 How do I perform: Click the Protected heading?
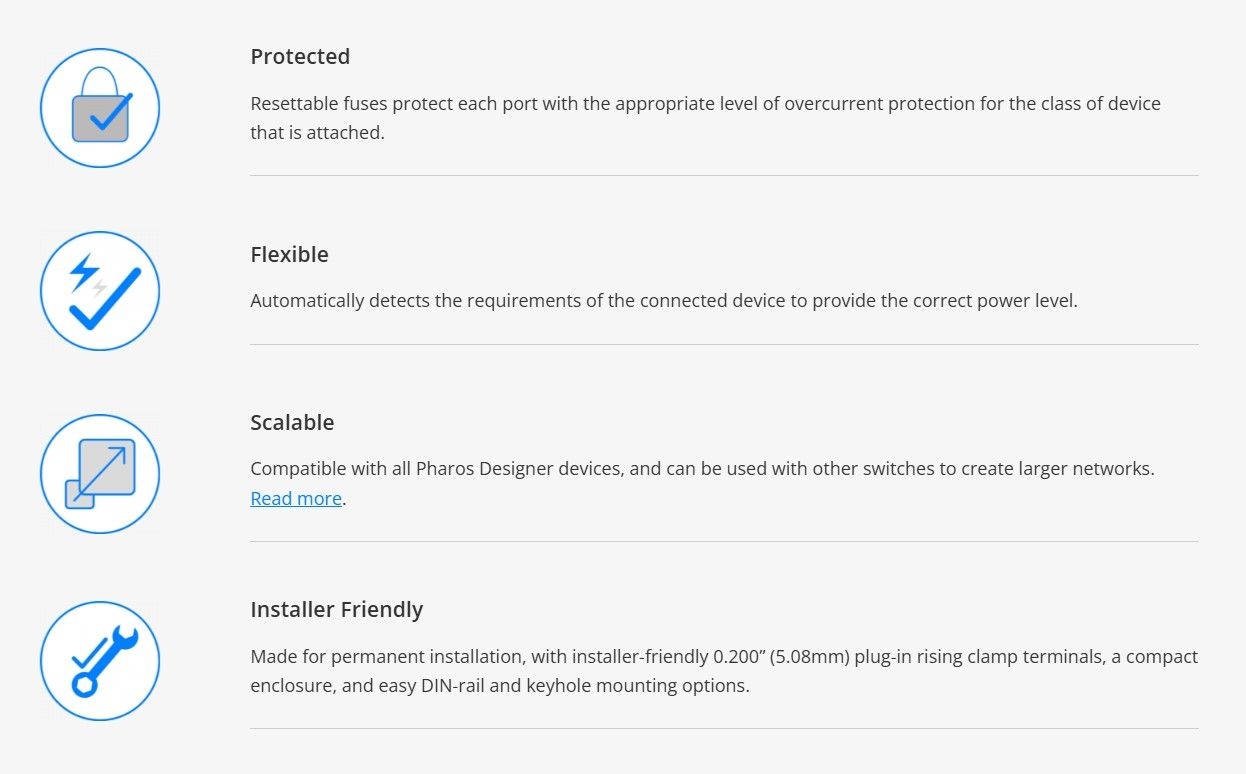pos(300,56)
